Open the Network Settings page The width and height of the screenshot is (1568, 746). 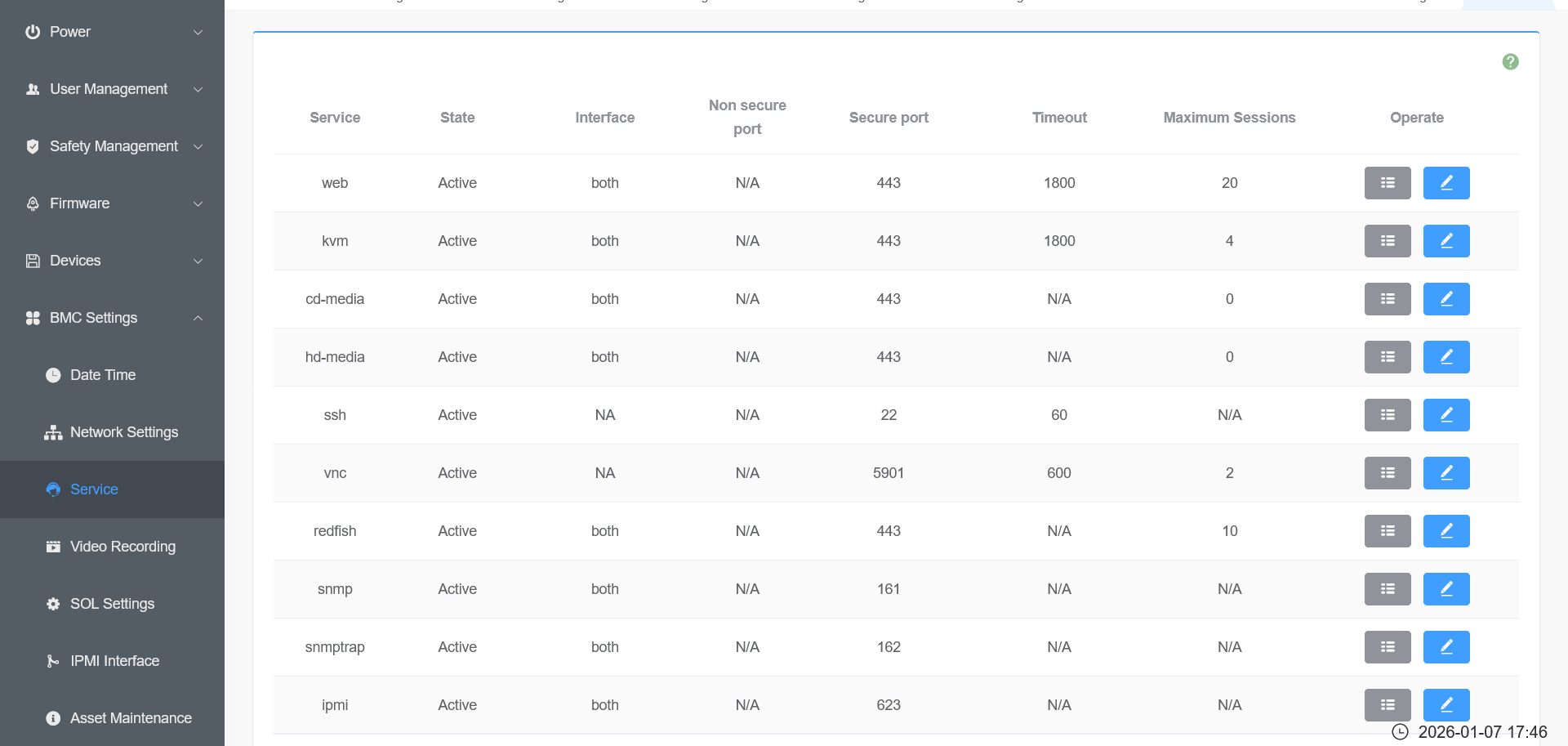(123, 432)
